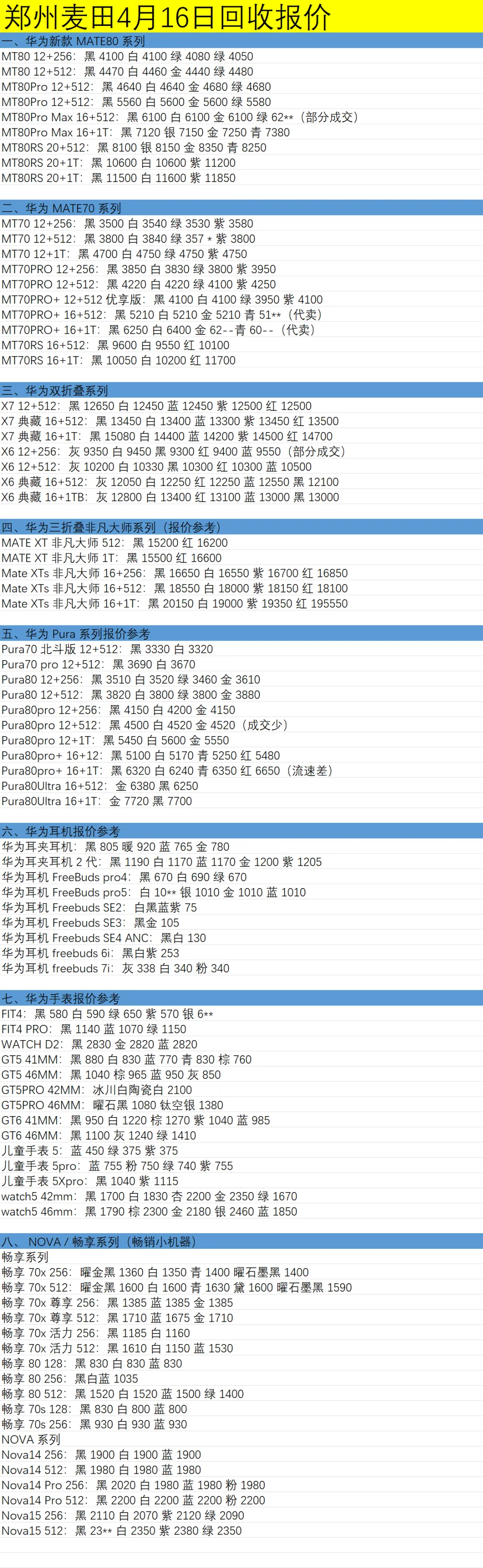Viewport: 483px width, 1568px height.
Task: Select the MT80 12+512 price row
Action: [241, 71]
